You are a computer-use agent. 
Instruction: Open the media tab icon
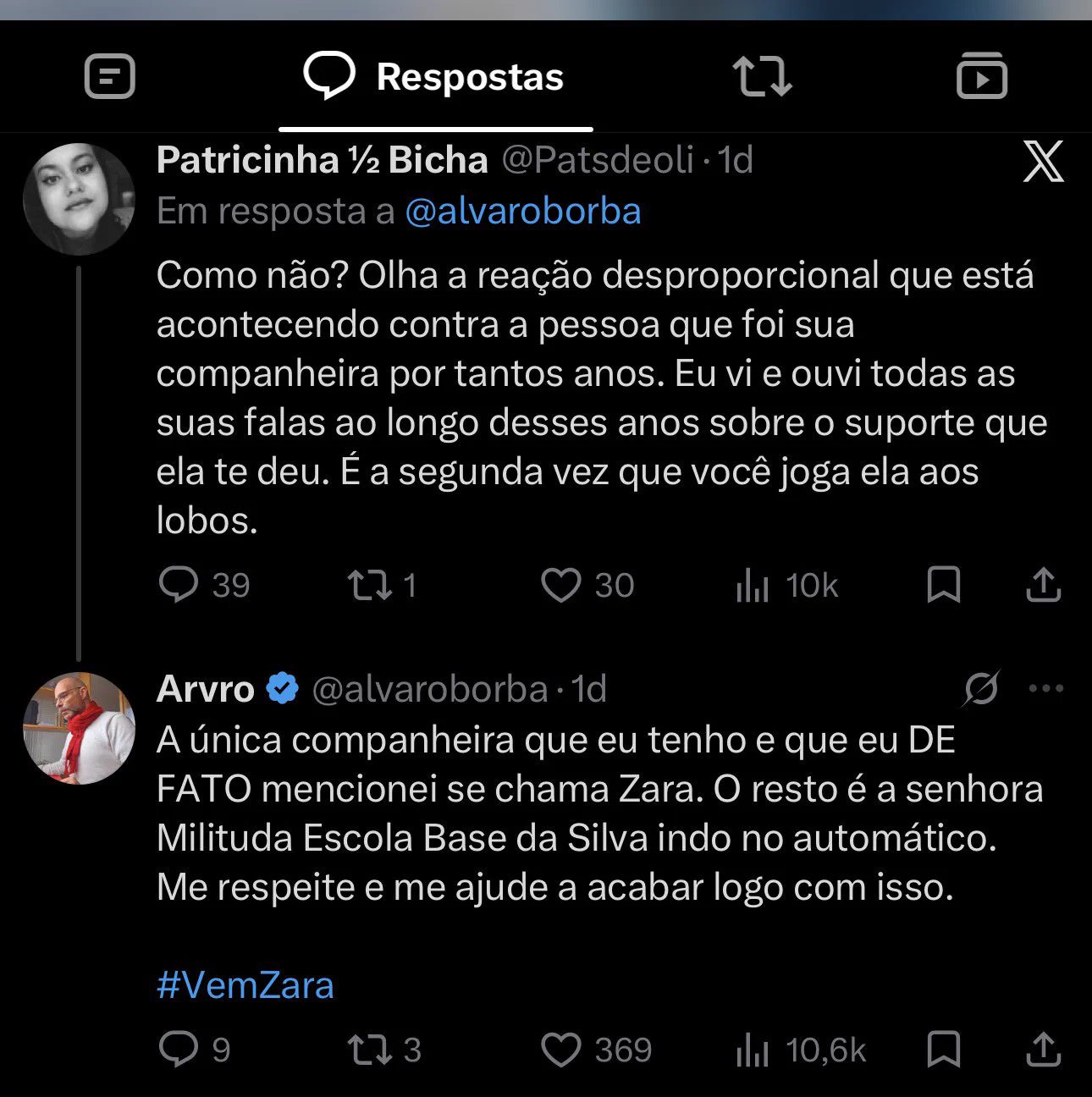click(982, 76)
